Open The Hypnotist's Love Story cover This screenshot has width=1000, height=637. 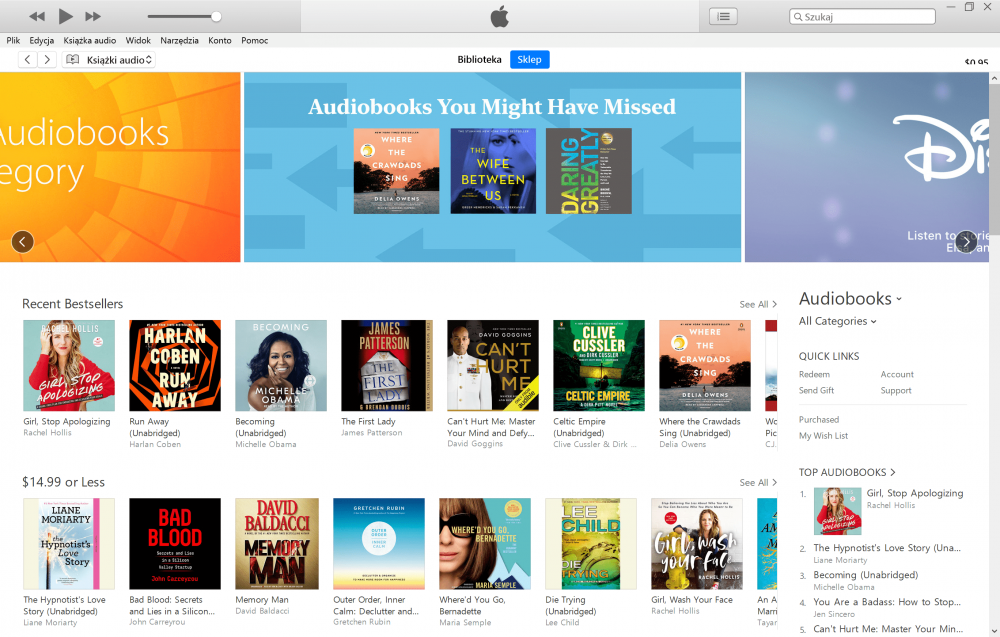point(69,544)
